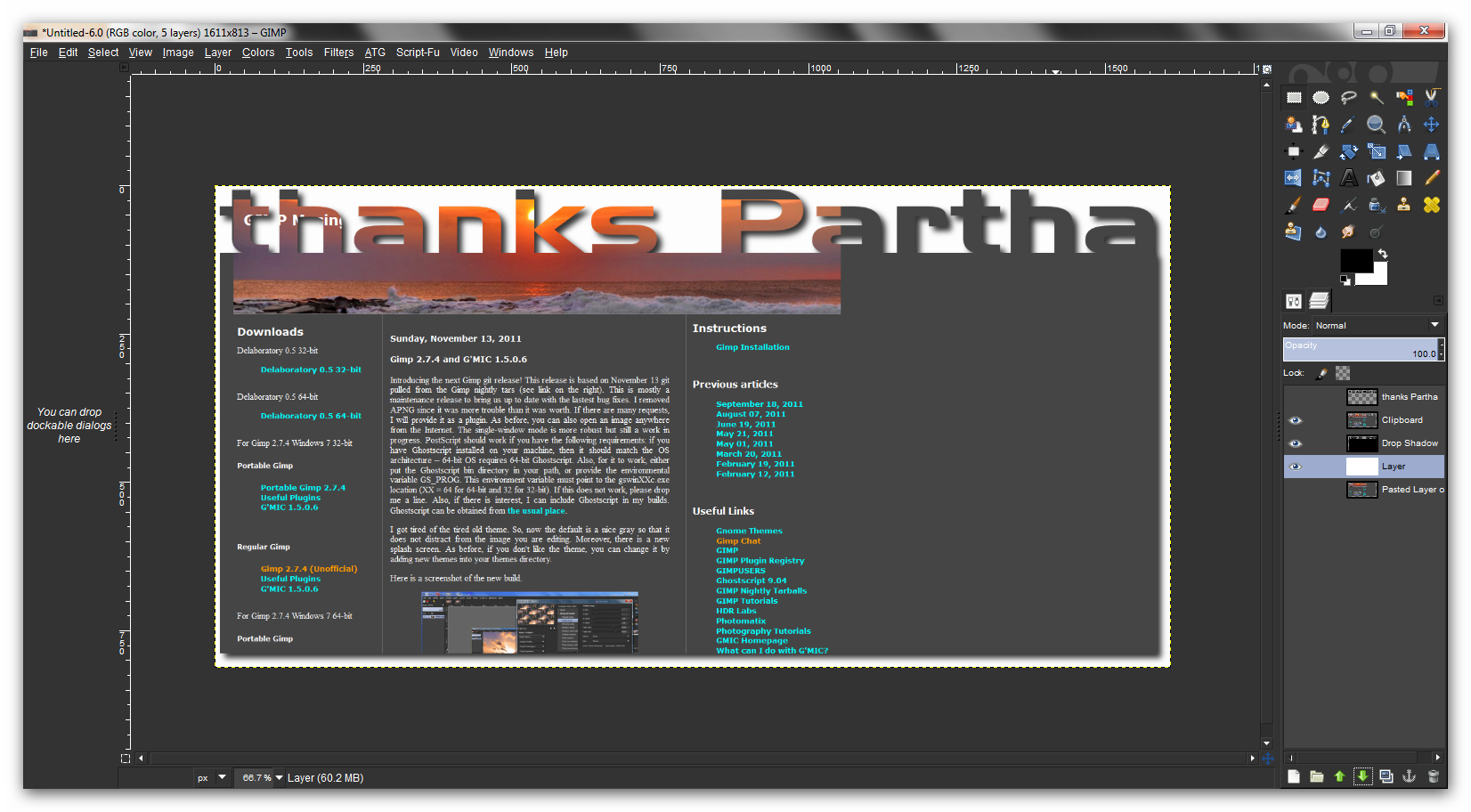Activate the Flip tool

(1294, 178)
